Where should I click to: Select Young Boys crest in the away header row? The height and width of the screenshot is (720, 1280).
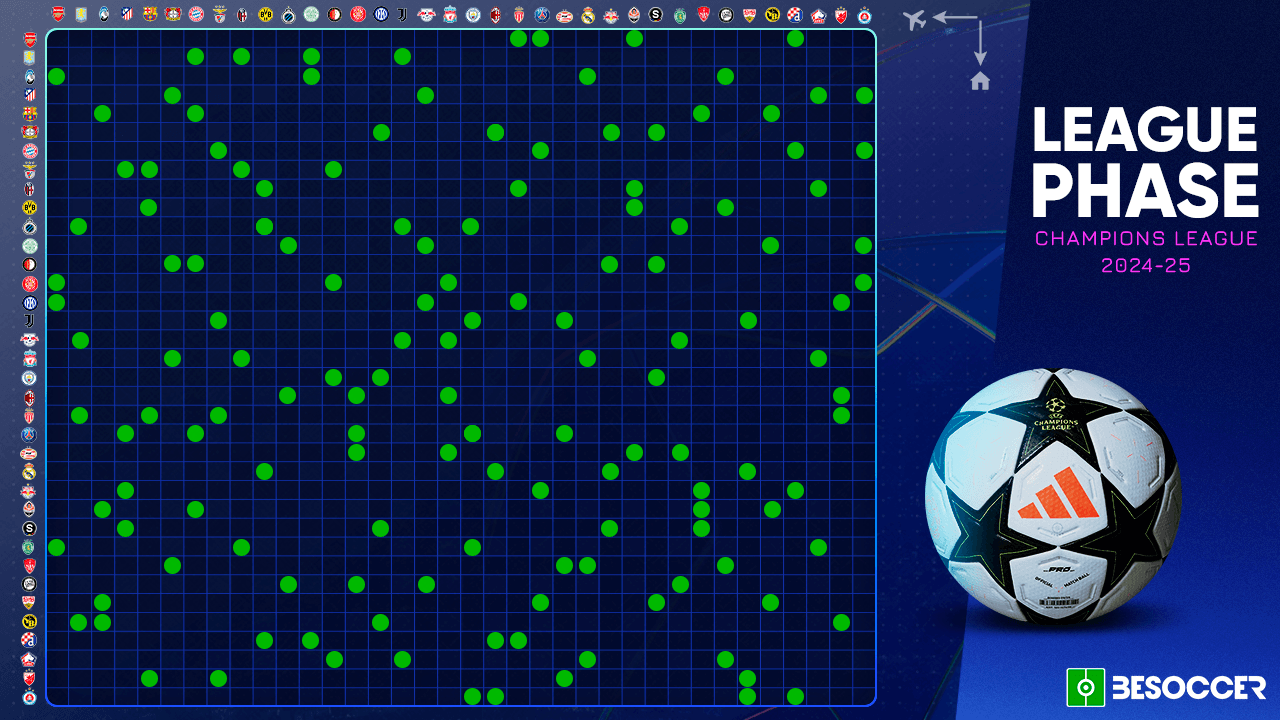(x=771, y=15)
